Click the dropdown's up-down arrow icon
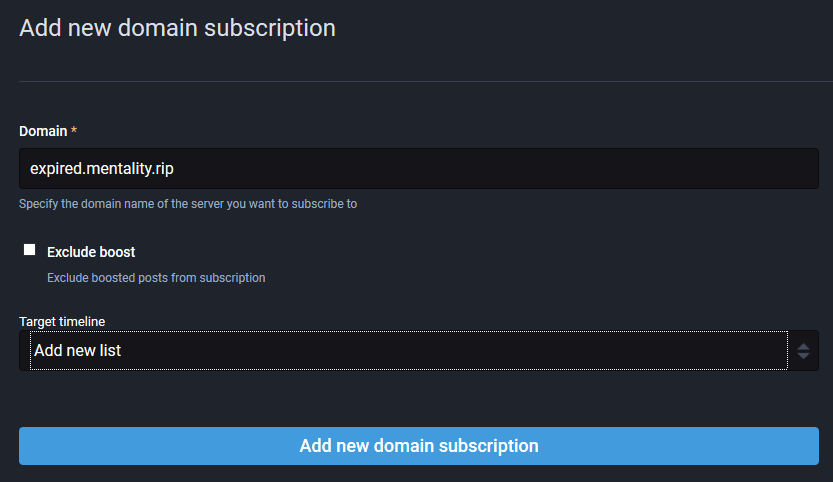833x482 pixels. click(x=803, y=351)
